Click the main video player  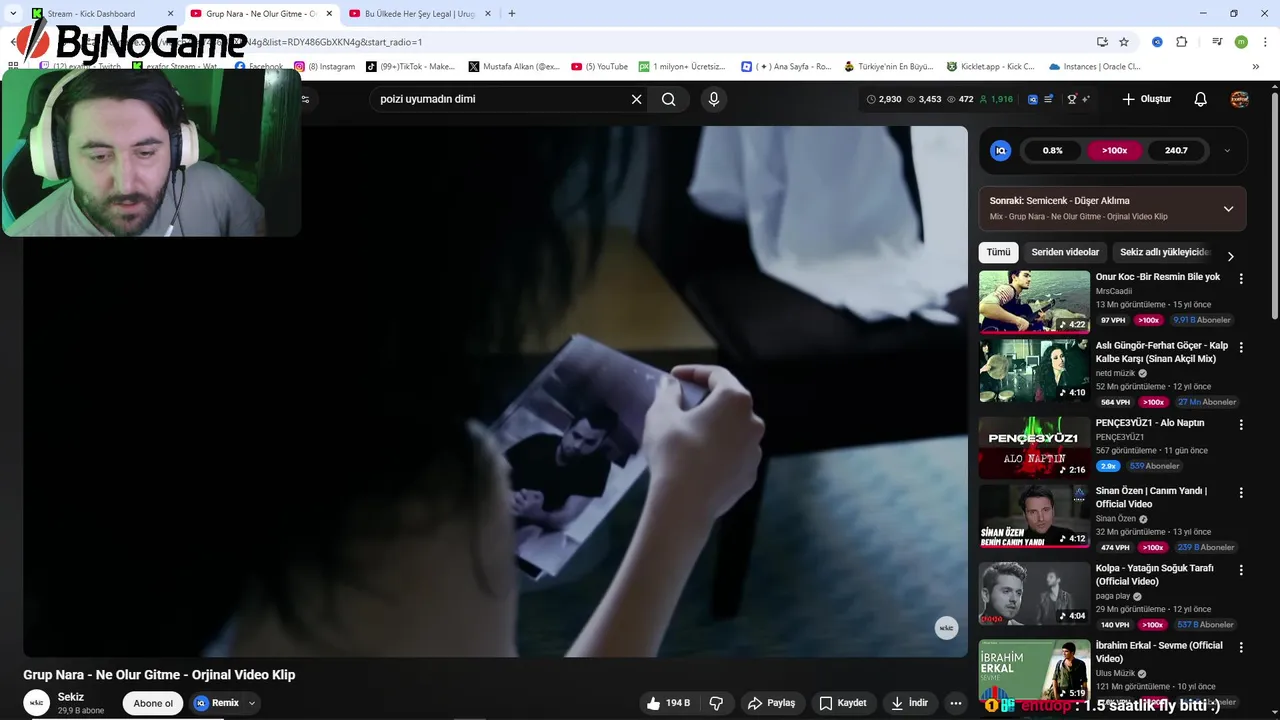coord(495,391)
